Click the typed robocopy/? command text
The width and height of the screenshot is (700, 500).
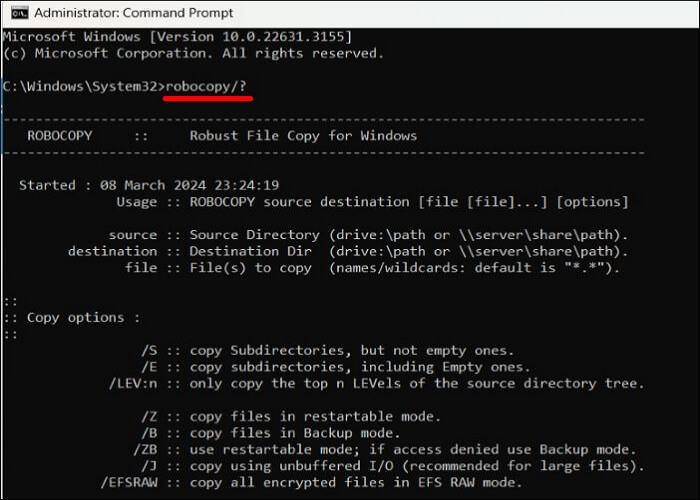(x=207, y=87)
